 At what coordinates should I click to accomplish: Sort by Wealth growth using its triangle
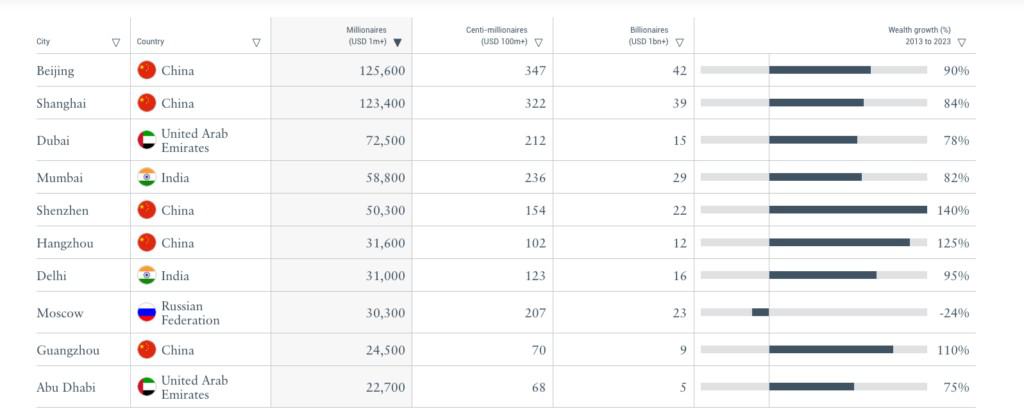click(961, 42)
